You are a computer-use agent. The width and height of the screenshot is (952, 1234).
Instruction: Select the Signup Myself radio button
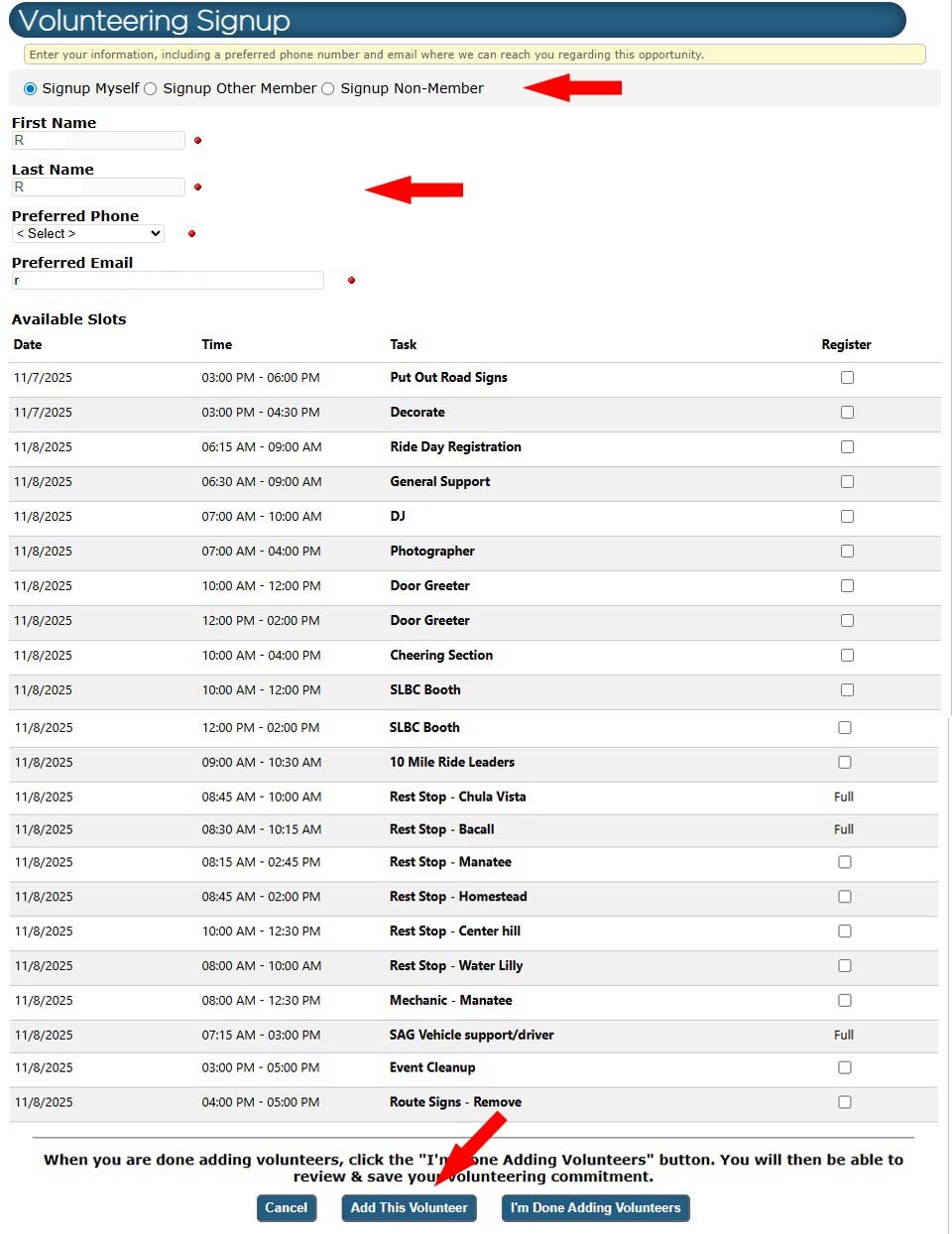point(31,89)
